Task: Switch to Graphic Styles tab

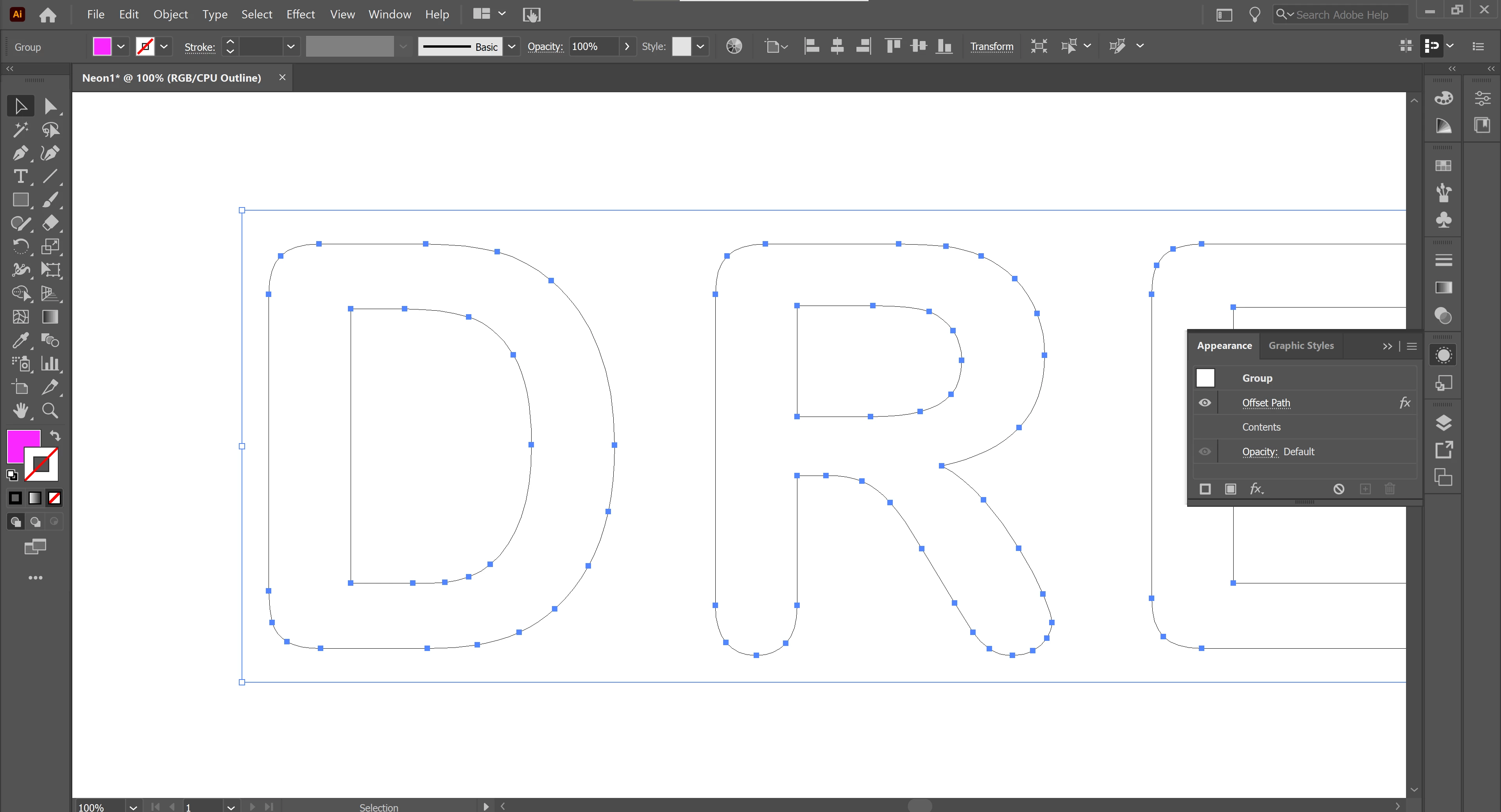Action: click(1300, 345)
